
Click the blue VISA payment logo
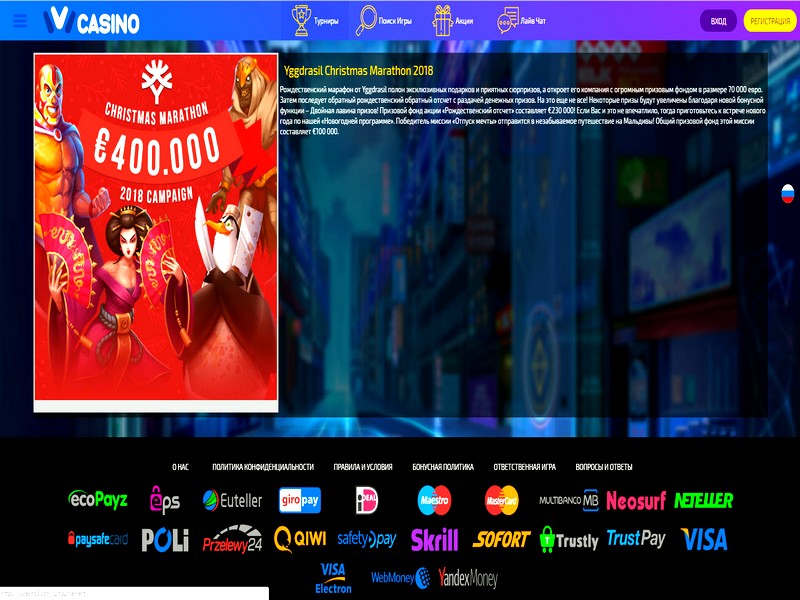704,540
